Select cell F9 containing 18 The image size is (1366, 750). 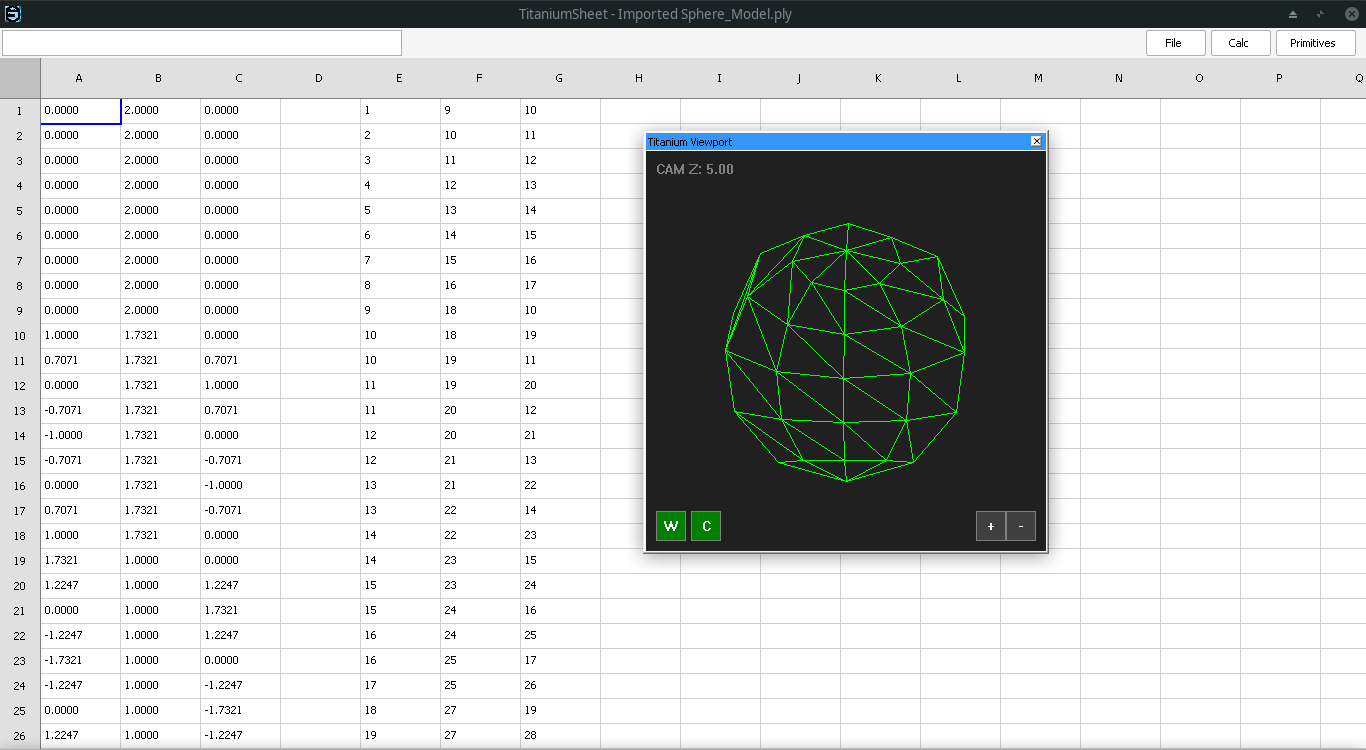pos(480,311)
